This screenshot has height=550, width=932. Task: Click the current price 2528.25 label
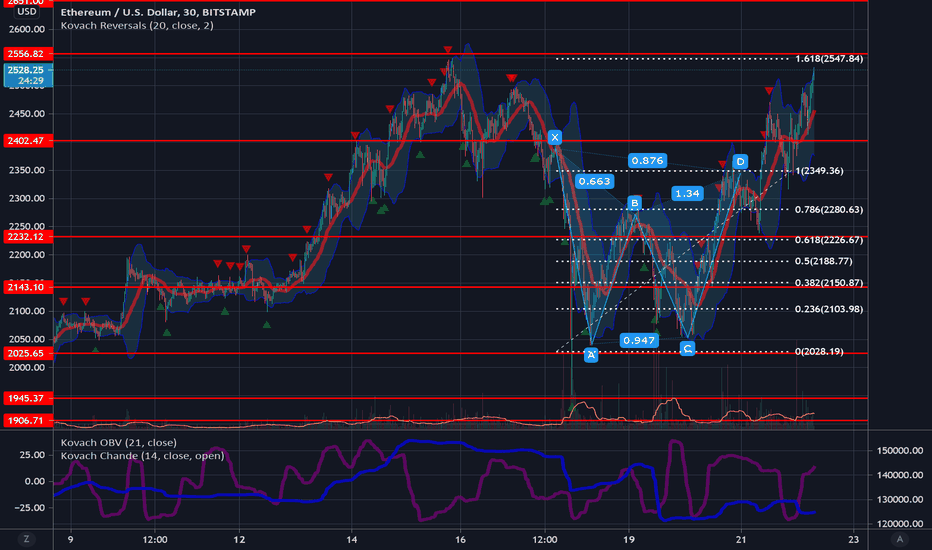[x=28, y=75]
